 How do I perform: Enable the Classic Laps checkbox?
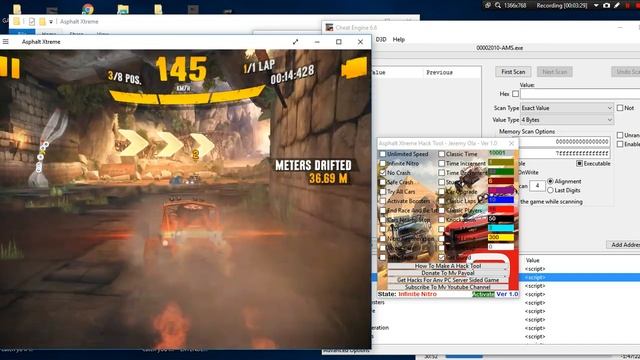click(441, 201)
